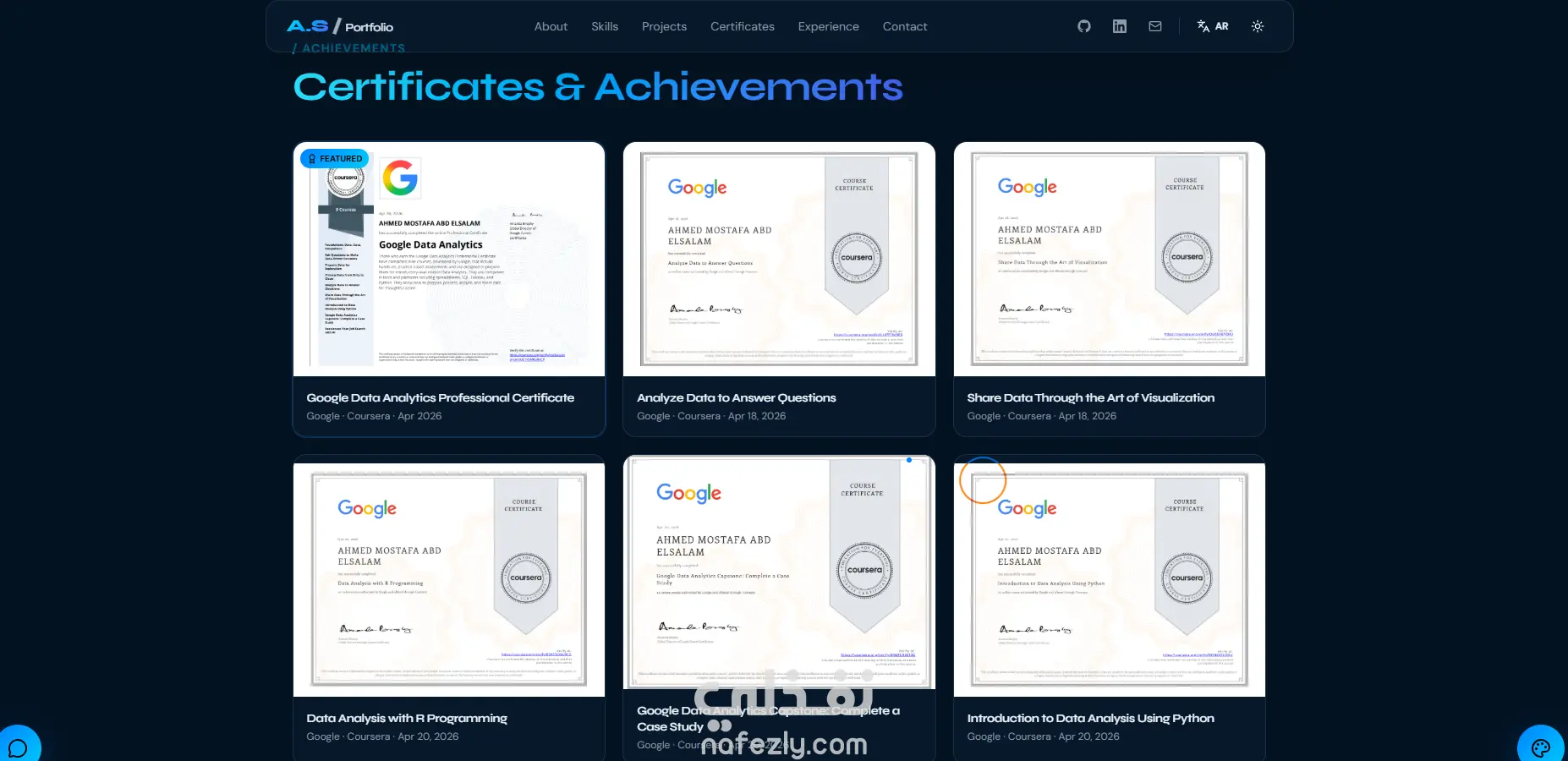Click the "Certificates & Achievements" heading
1568x761 pixels.
[x=598, y=86]
